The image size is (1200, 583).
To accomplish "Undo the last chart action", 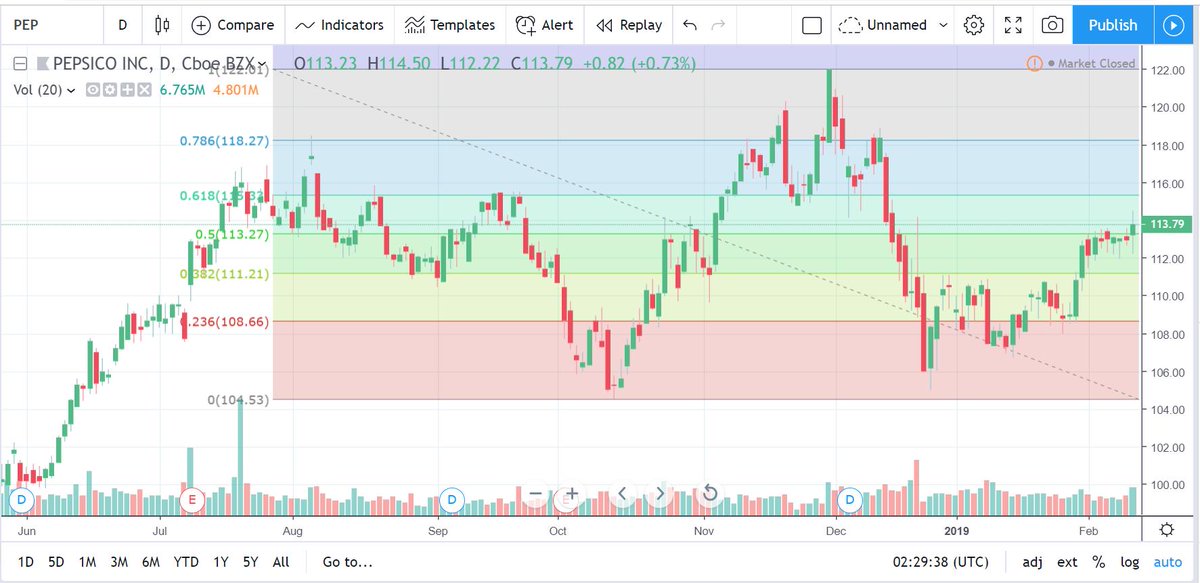I will tap(690, 25).
